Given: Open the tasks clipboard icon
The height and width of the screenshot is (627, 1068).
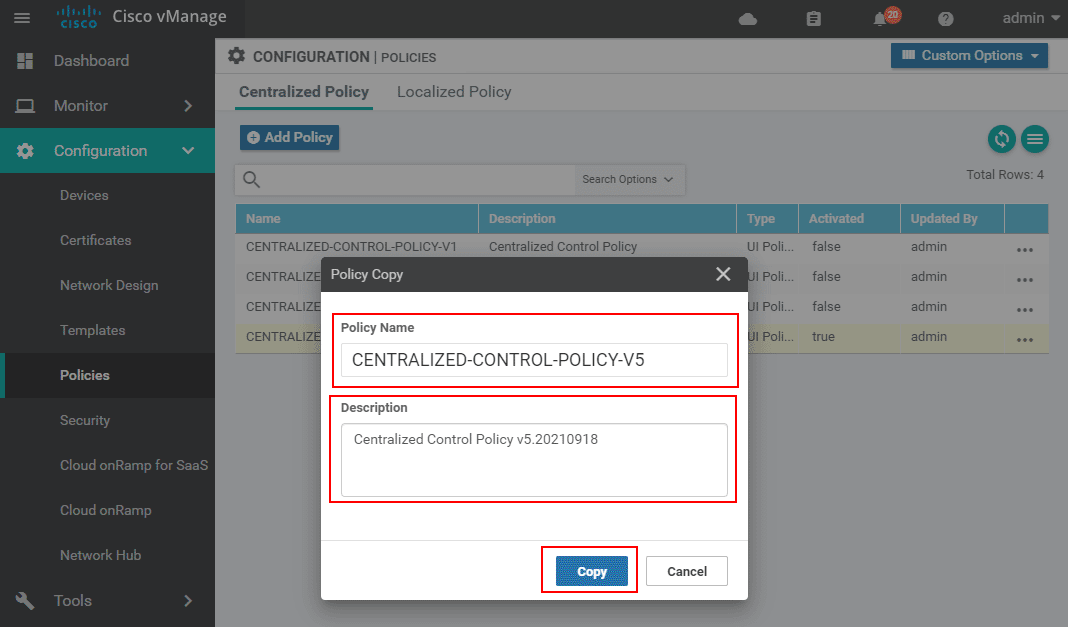Looking at the screenshot, I should click(814, 19).
